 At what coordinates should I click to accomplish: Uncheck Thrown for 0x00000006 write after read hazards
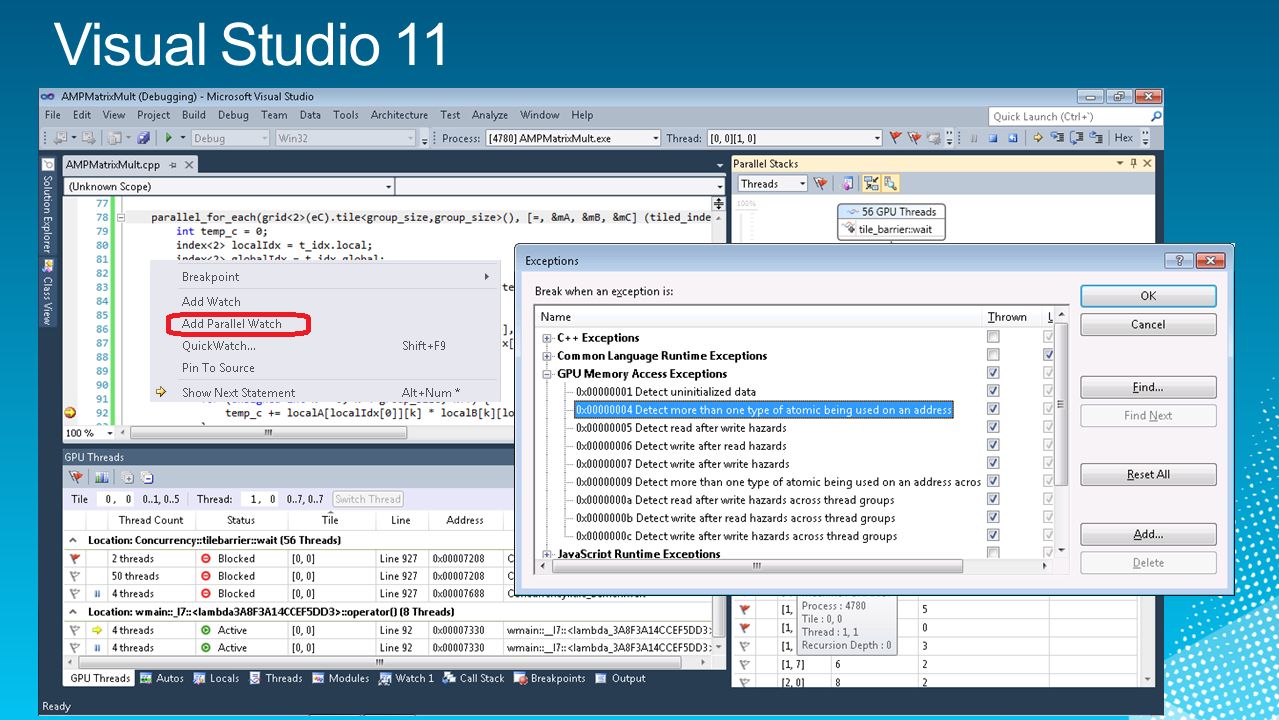[x=993, y=445]
